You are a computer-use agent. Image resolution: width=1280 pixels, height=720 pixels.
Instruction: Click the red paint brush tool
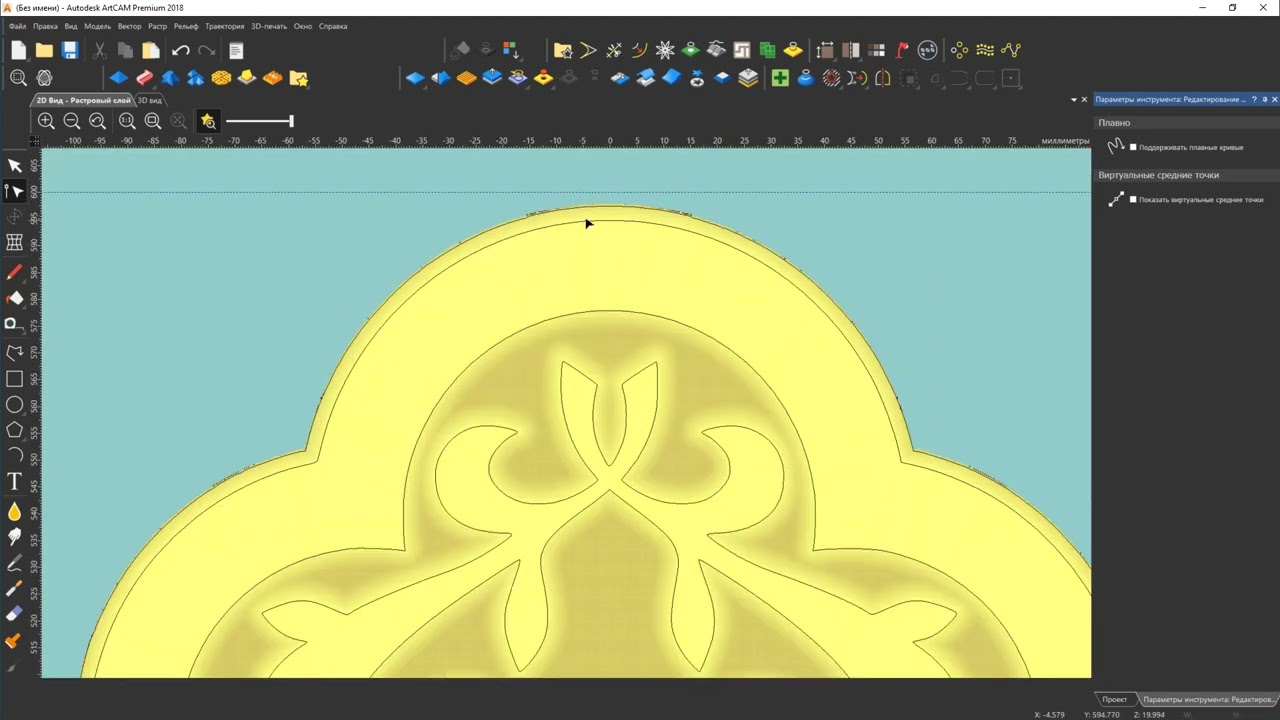(14, 272)
